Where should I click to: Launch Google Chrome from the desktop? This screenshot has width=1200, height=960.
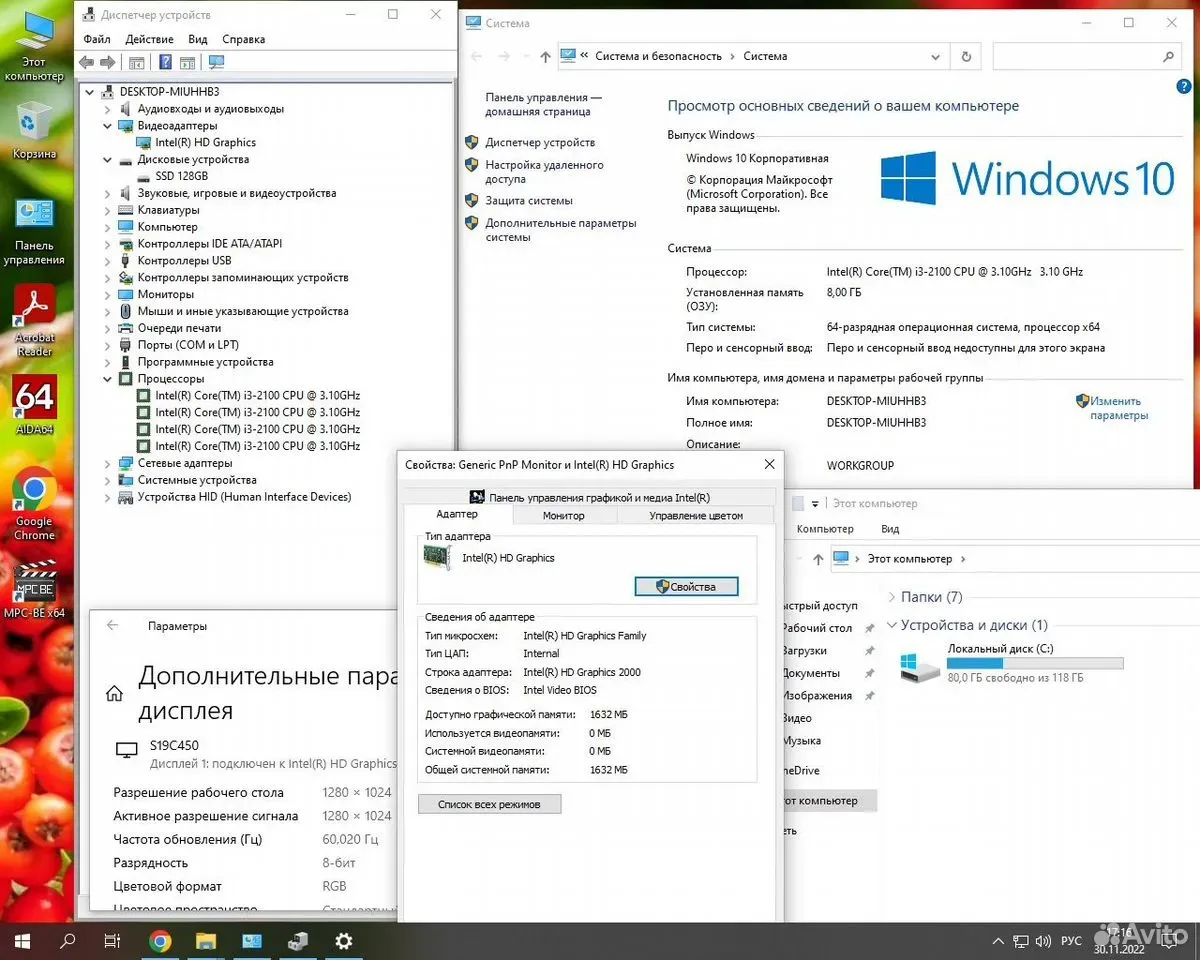coord(34,504)
